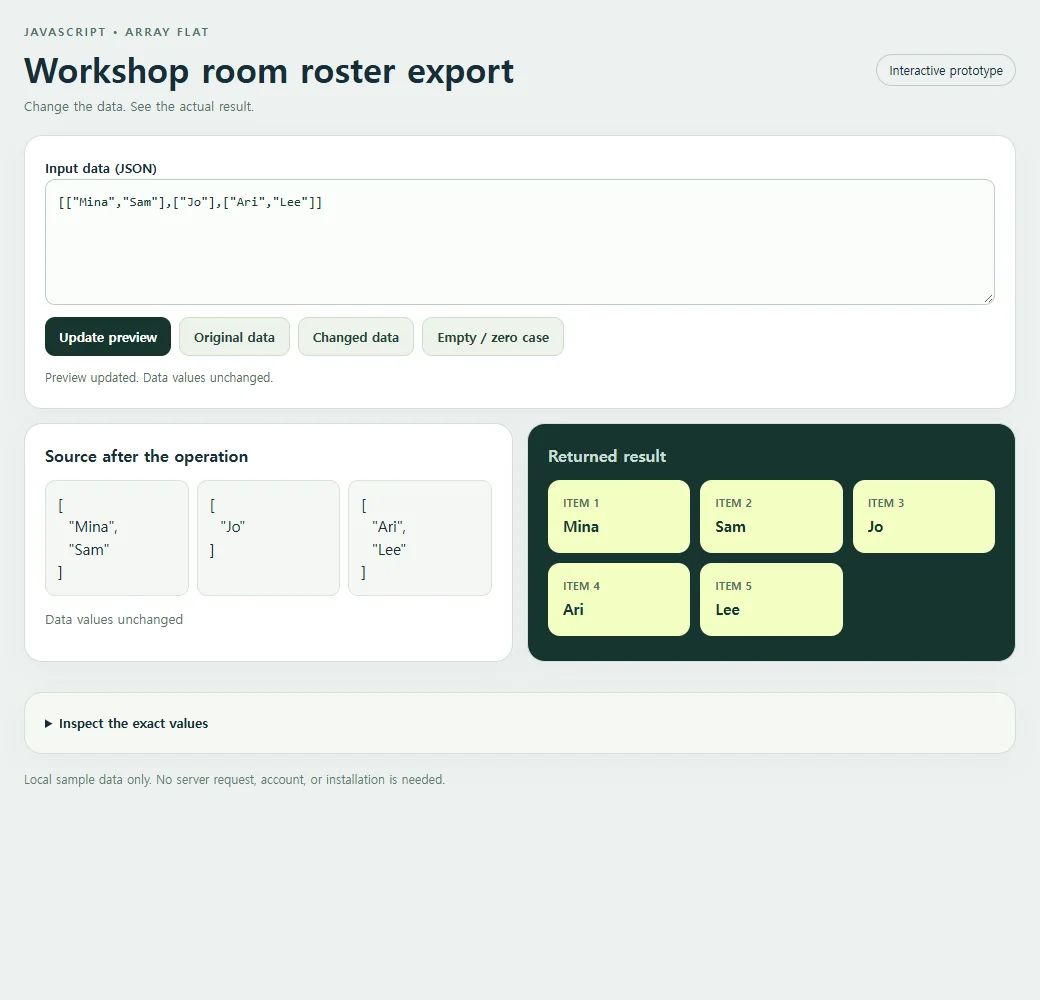Select the ITEM 4 Ari card
The height and width of the screenshot is (1000, 1040).
[x=619, y=599]
